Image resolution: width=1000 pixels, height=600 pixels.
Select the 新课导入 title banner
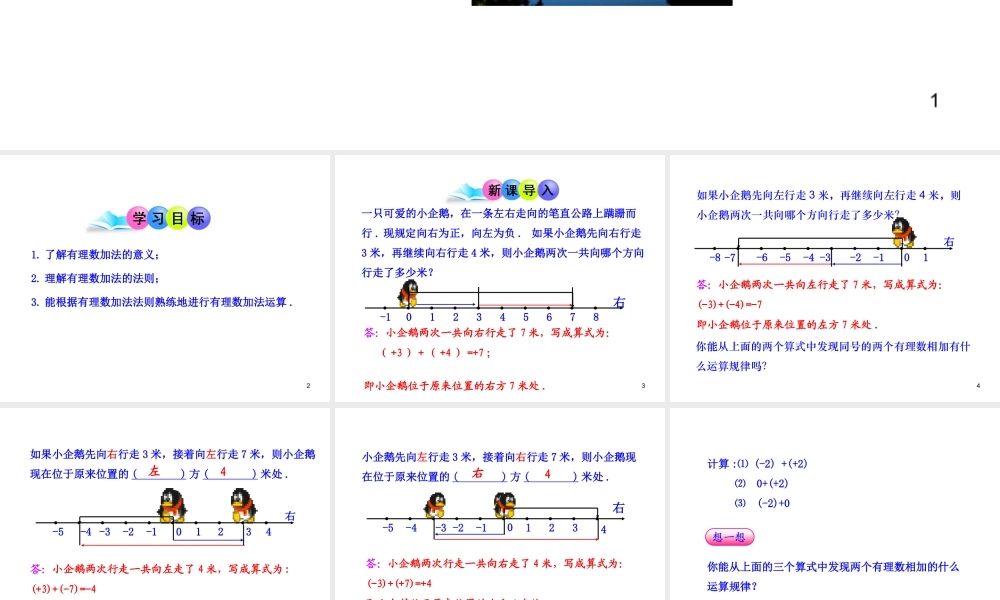click(520, 190)
